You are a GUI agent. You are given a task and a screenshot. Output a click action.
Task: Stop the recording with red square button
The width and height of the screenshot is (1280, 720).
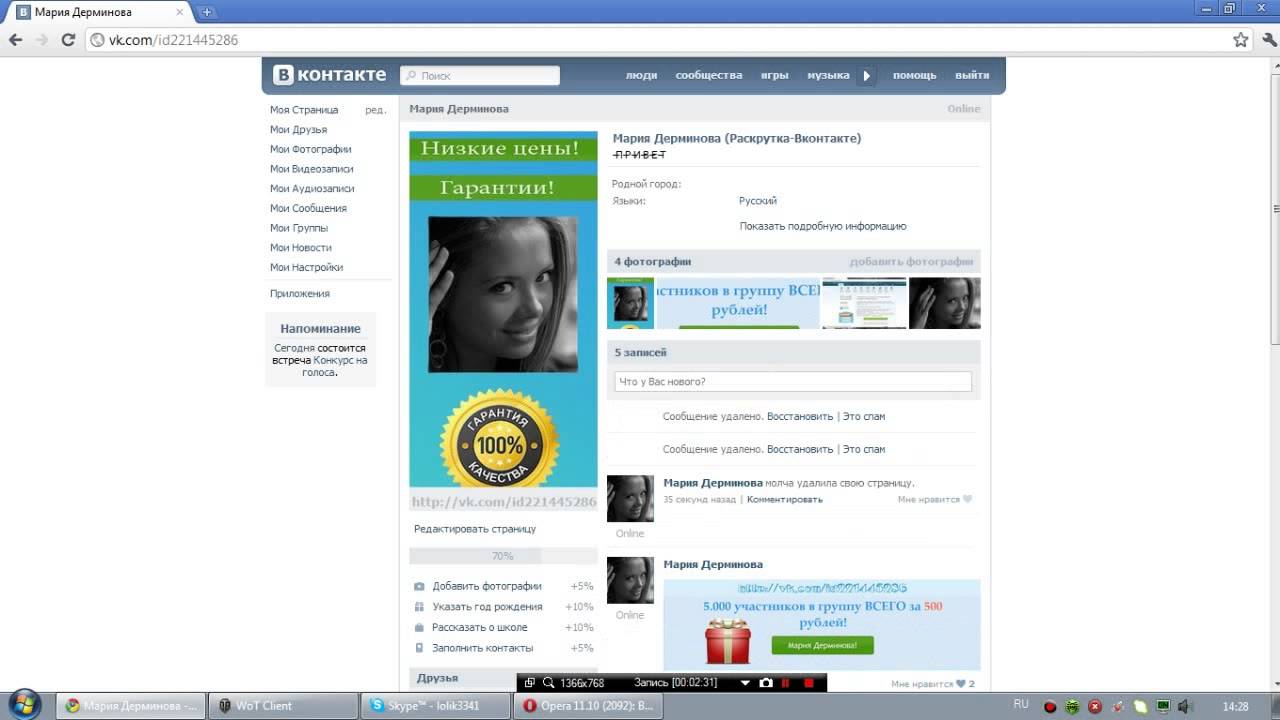click(x=810, y=683)
